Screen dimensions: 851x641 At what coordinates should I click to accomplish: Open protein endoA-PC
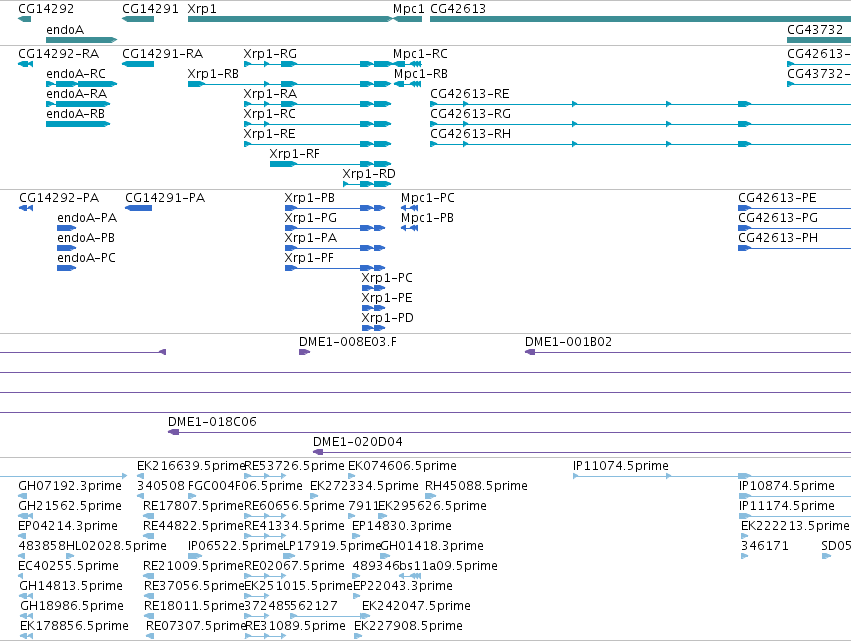[86, 258]
